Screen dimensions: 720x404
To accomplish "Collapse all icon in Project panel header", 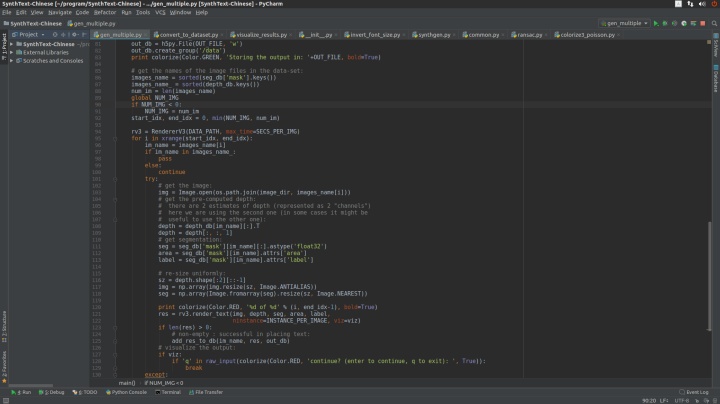I will tap(63, 34).
